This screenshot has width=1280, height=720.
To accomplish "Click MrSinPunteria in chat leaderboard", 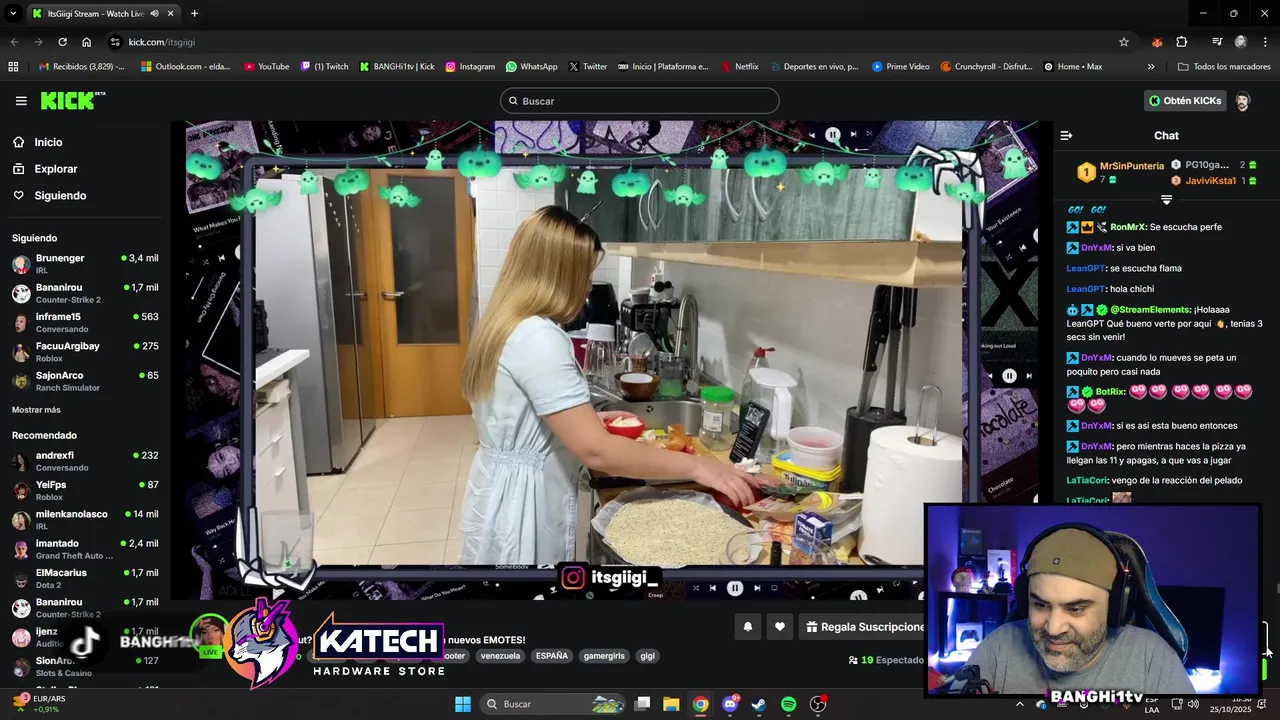I will [1131, 166].
